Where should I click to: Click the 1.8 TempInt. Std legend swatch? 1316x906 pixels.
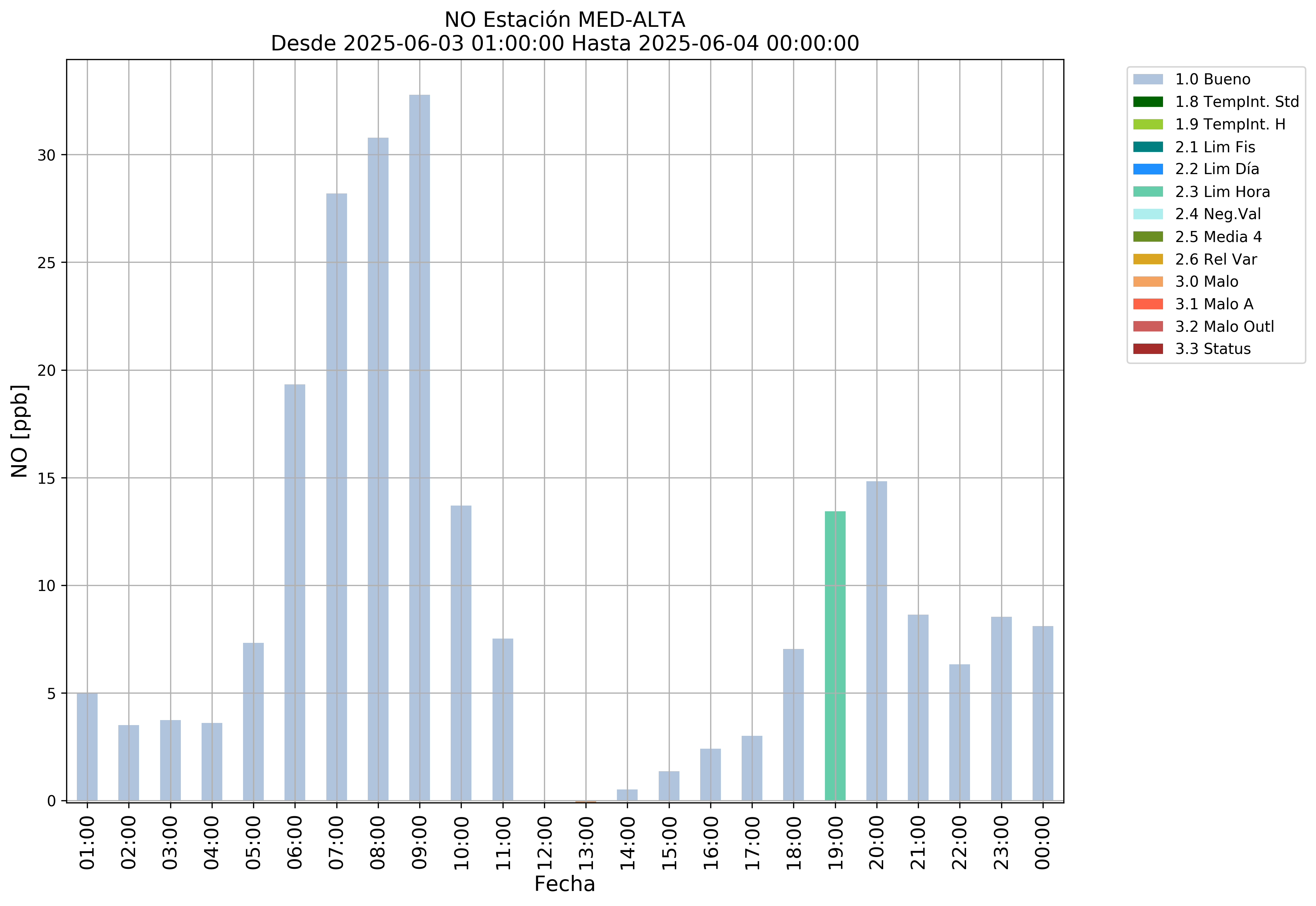(1147, 102)
